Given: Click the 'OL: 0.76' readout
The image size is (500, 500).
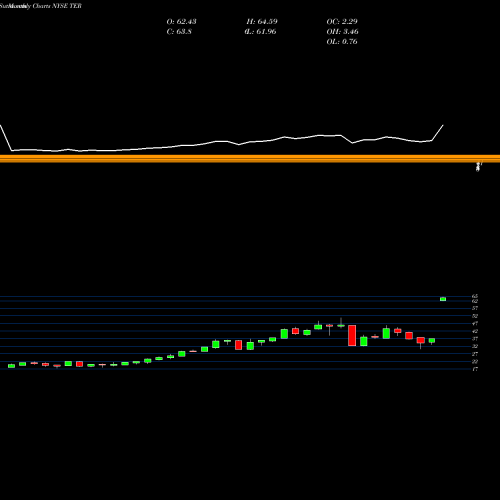Looking at the screenshot, I should [x=342, y=42].
